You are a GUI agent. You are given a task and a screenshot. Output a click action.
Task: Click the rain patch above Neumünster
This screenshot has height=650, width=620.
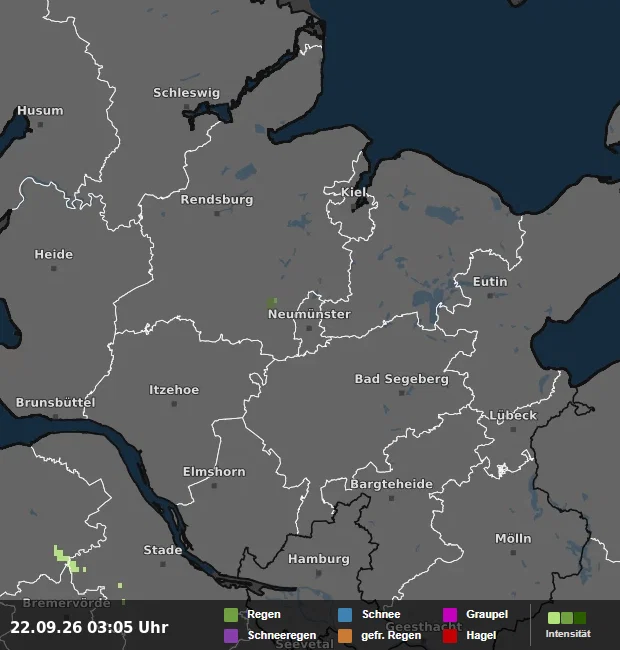tap(272, 302)
